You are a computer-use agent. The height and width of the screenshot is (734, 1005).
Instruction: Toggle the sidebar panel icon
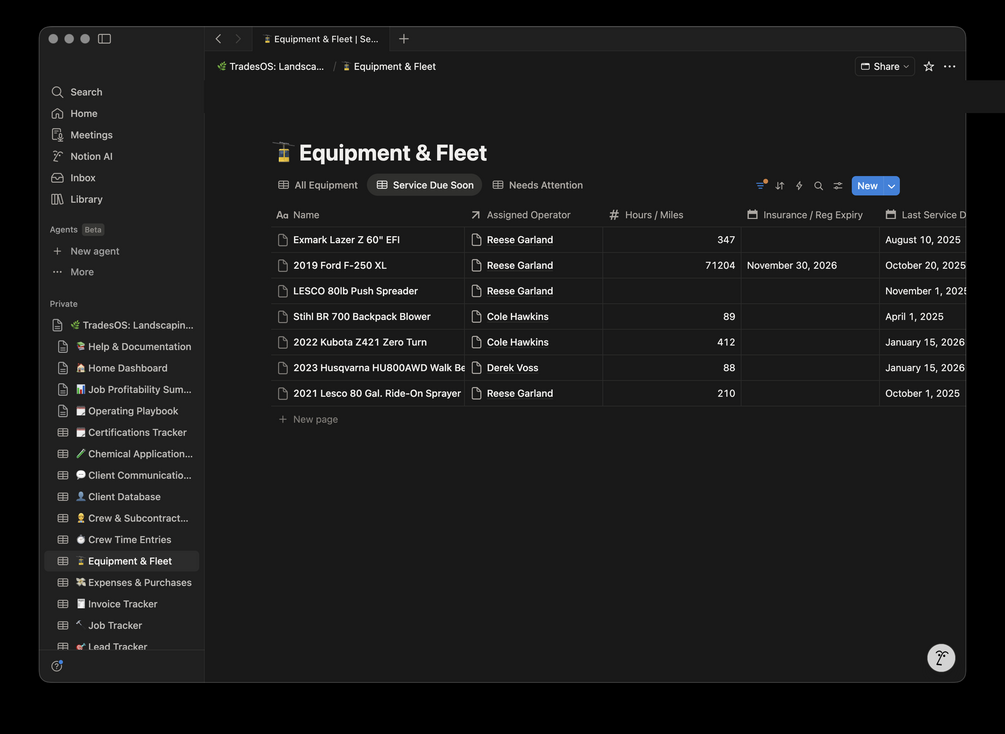point(104,39)
